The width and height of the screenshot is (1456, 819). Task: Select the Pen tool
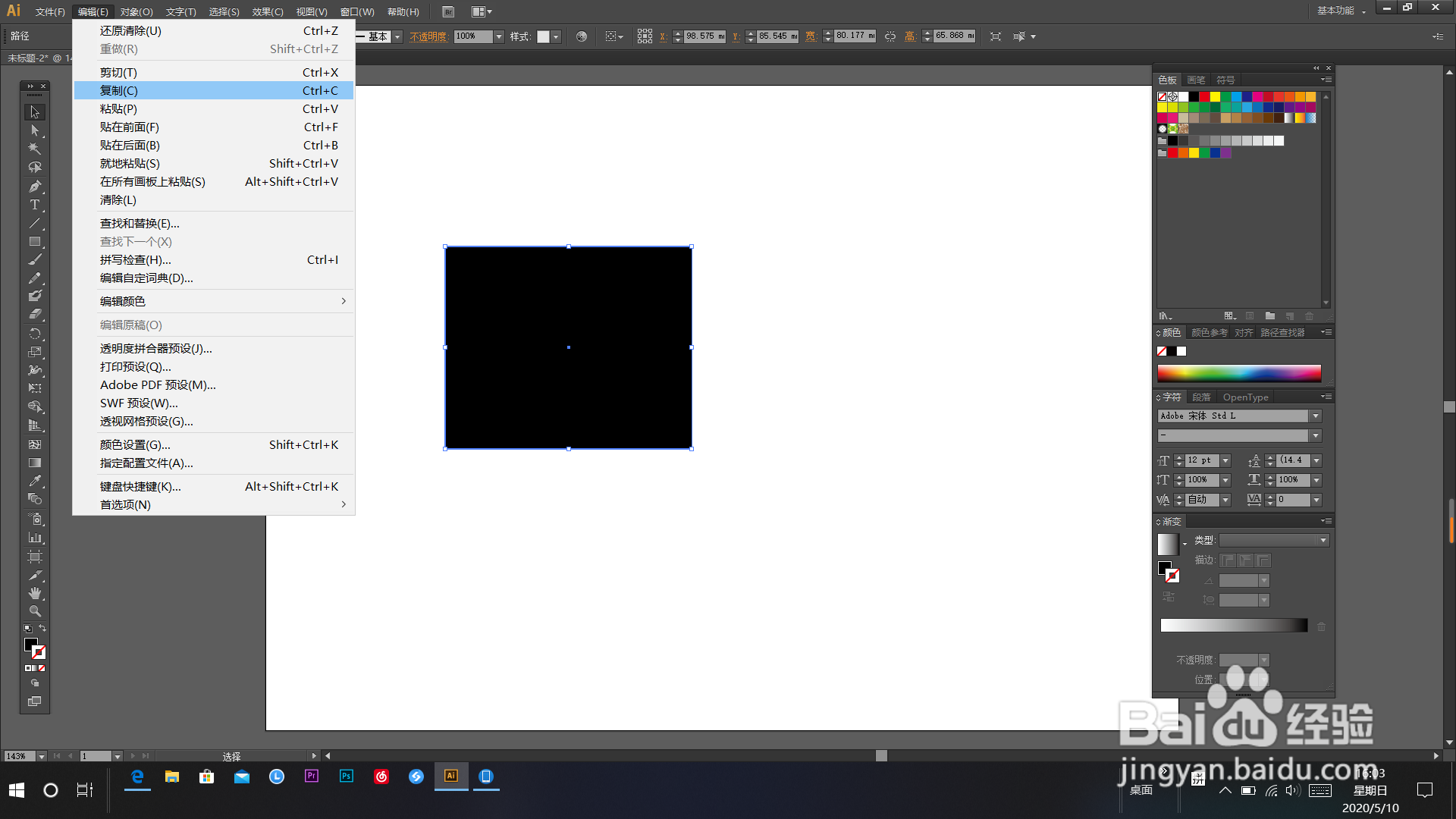(35, 187)
